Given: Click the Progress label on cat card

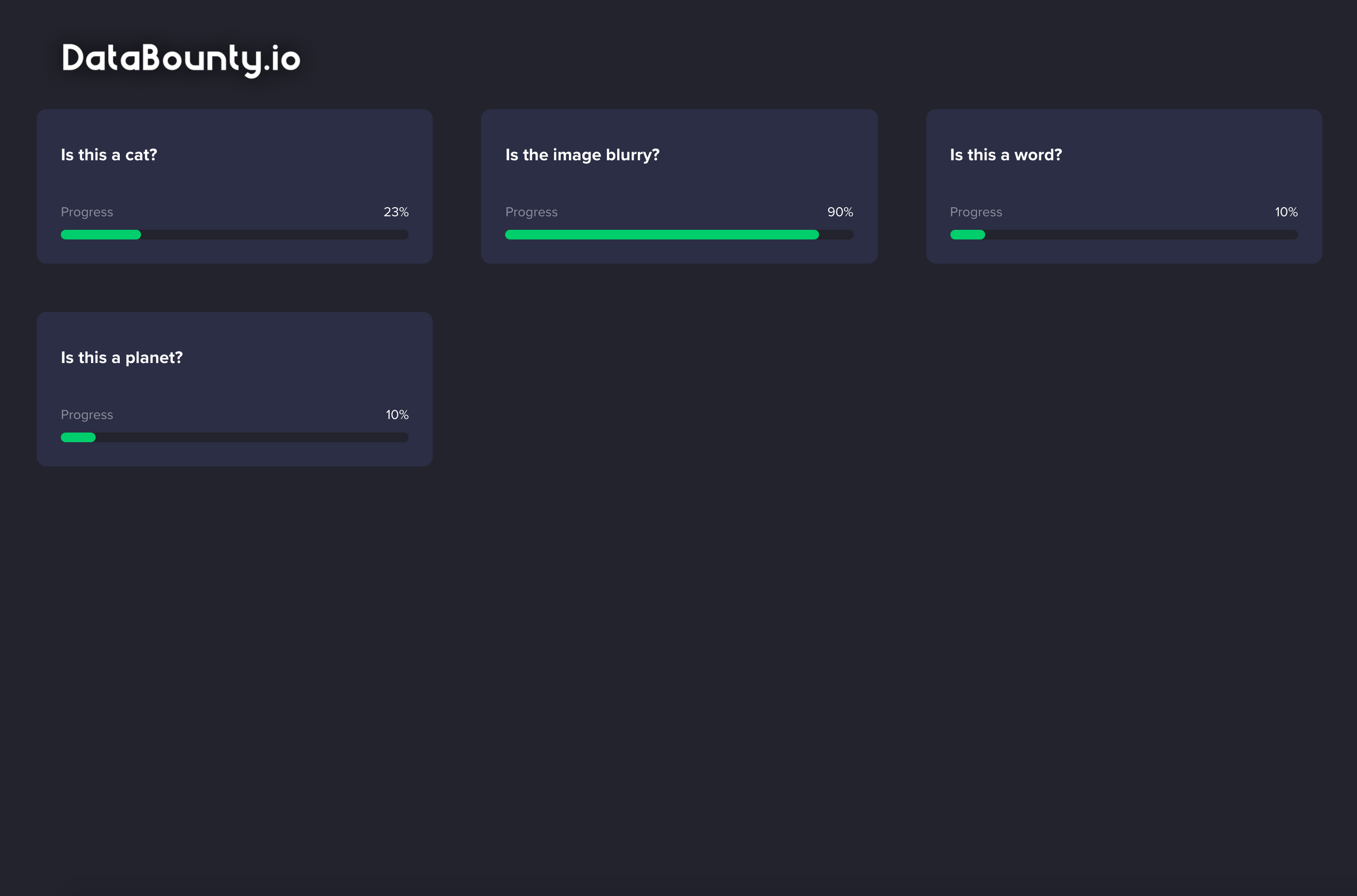Looking at the screenshot, I should point(87,212).
